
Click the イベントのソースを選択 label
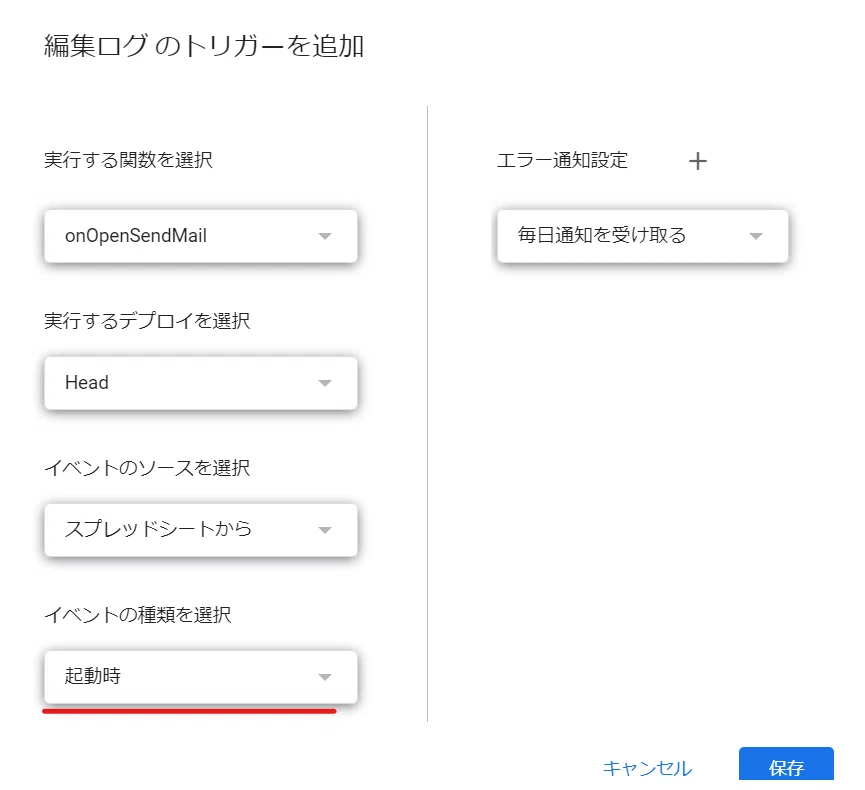147,468
